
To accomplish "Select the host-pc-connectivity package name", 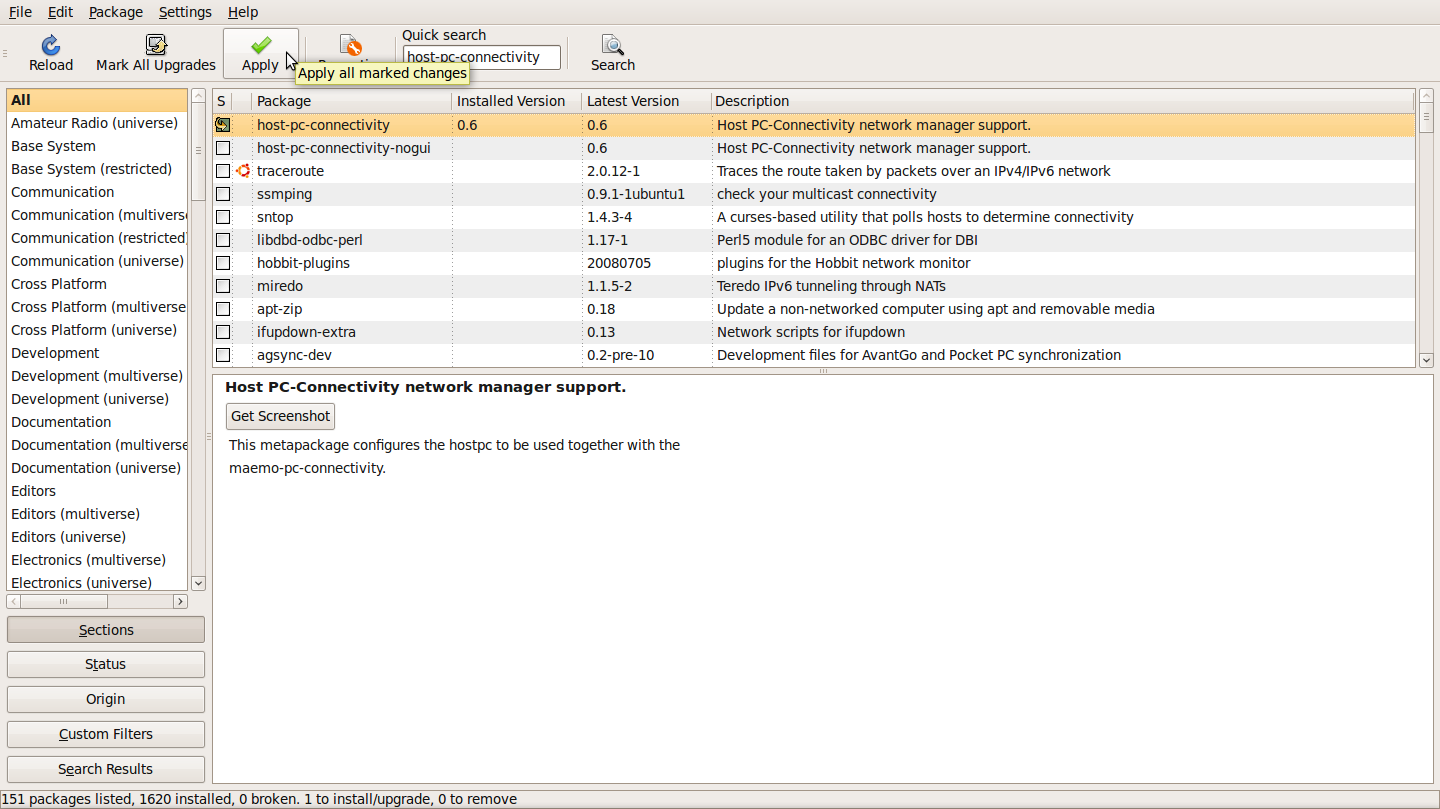I will (323, 125).
